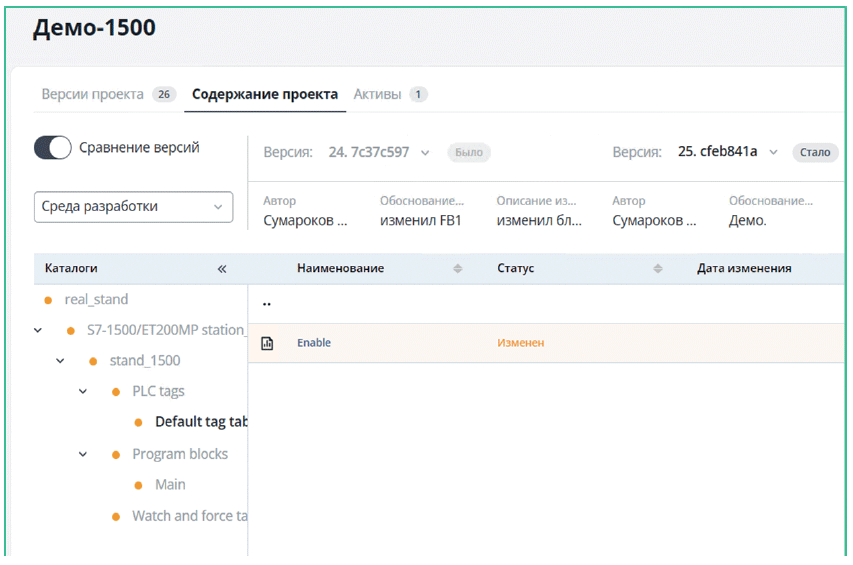
Task: Click the 'изменил бл...' description value
Action: (539, 220)
